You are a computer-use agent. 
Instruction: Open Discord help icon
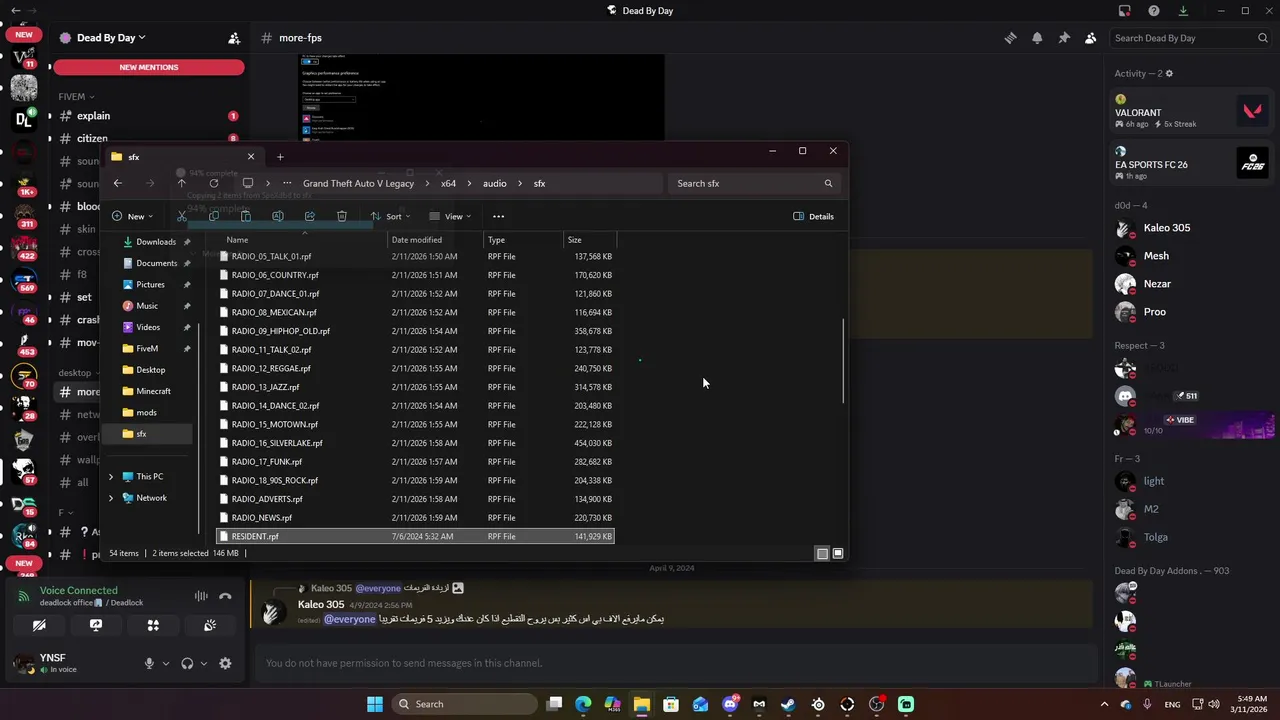pyautogui.click(x=1154, y=11)
